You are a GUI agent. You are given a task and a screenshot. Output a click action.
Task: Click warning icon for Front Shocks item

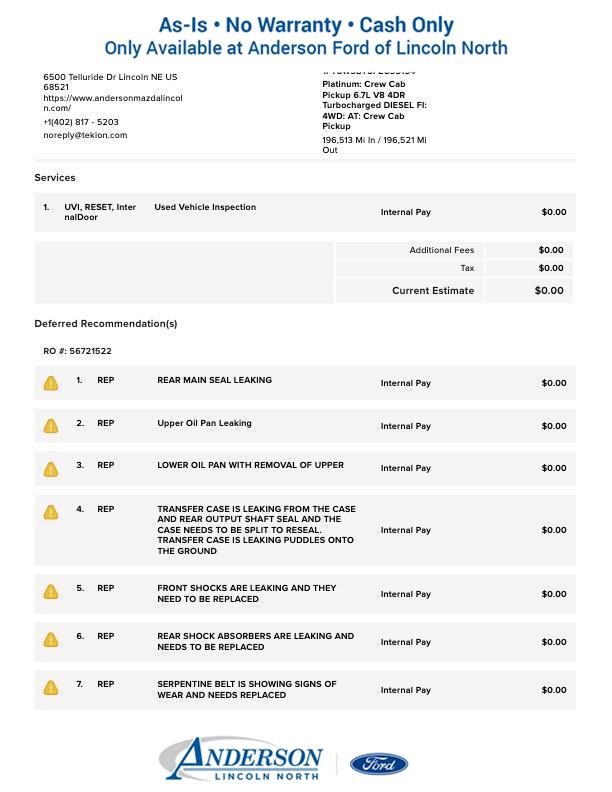[x=51, y=592]
